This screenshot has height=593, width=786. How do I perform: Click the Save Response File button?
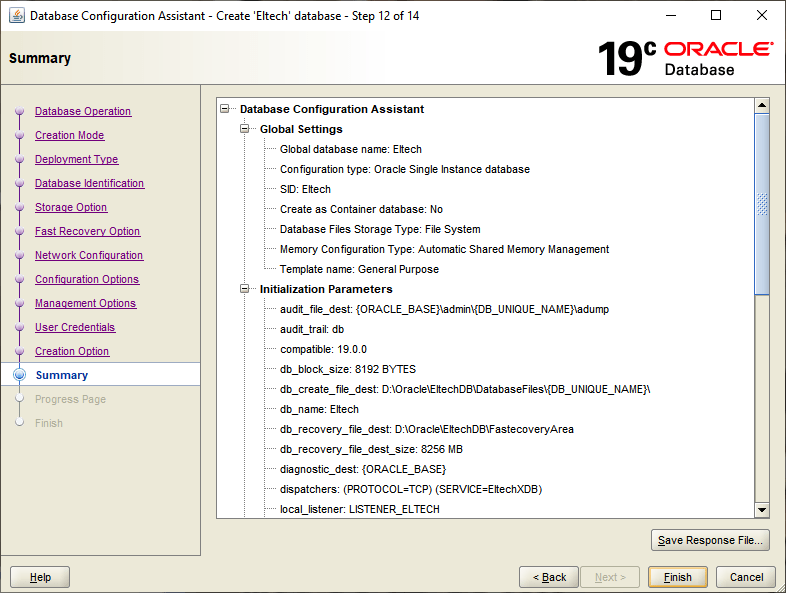click(710, 540)
